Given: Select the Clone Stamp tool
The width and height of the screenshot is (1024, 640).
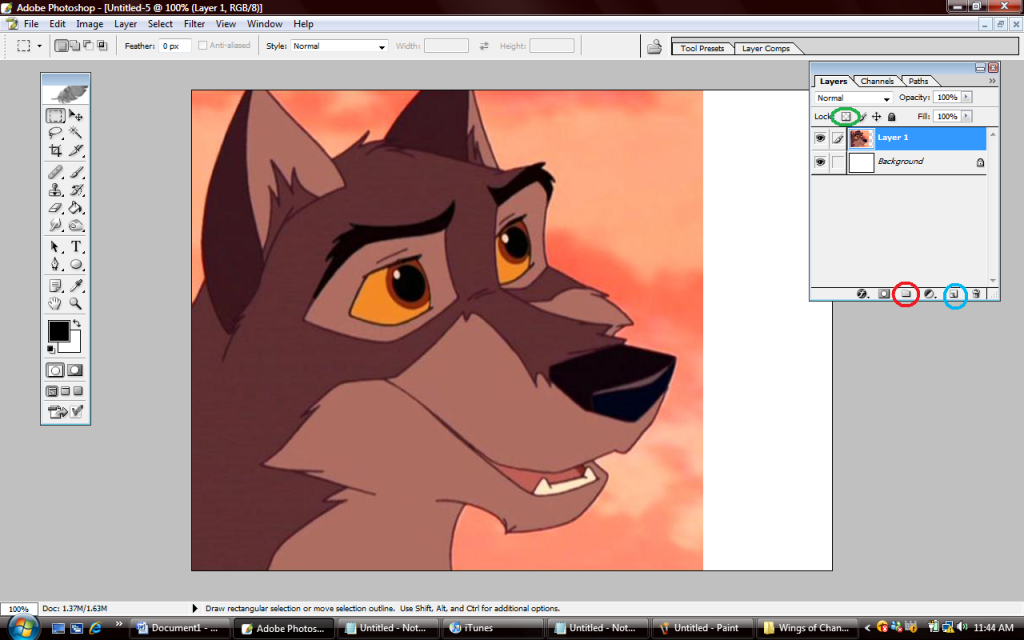Looking at the screenshot, I should [x=55, y=190].
